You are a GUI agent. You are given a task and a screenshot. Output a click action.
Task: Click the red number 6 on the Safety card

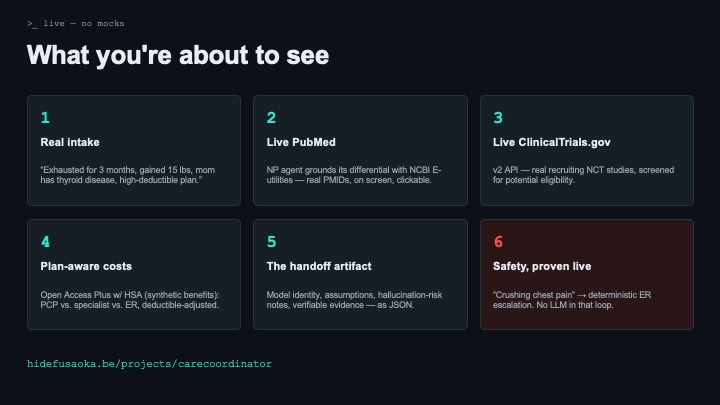pyautogui.click(x=498, y=242)
